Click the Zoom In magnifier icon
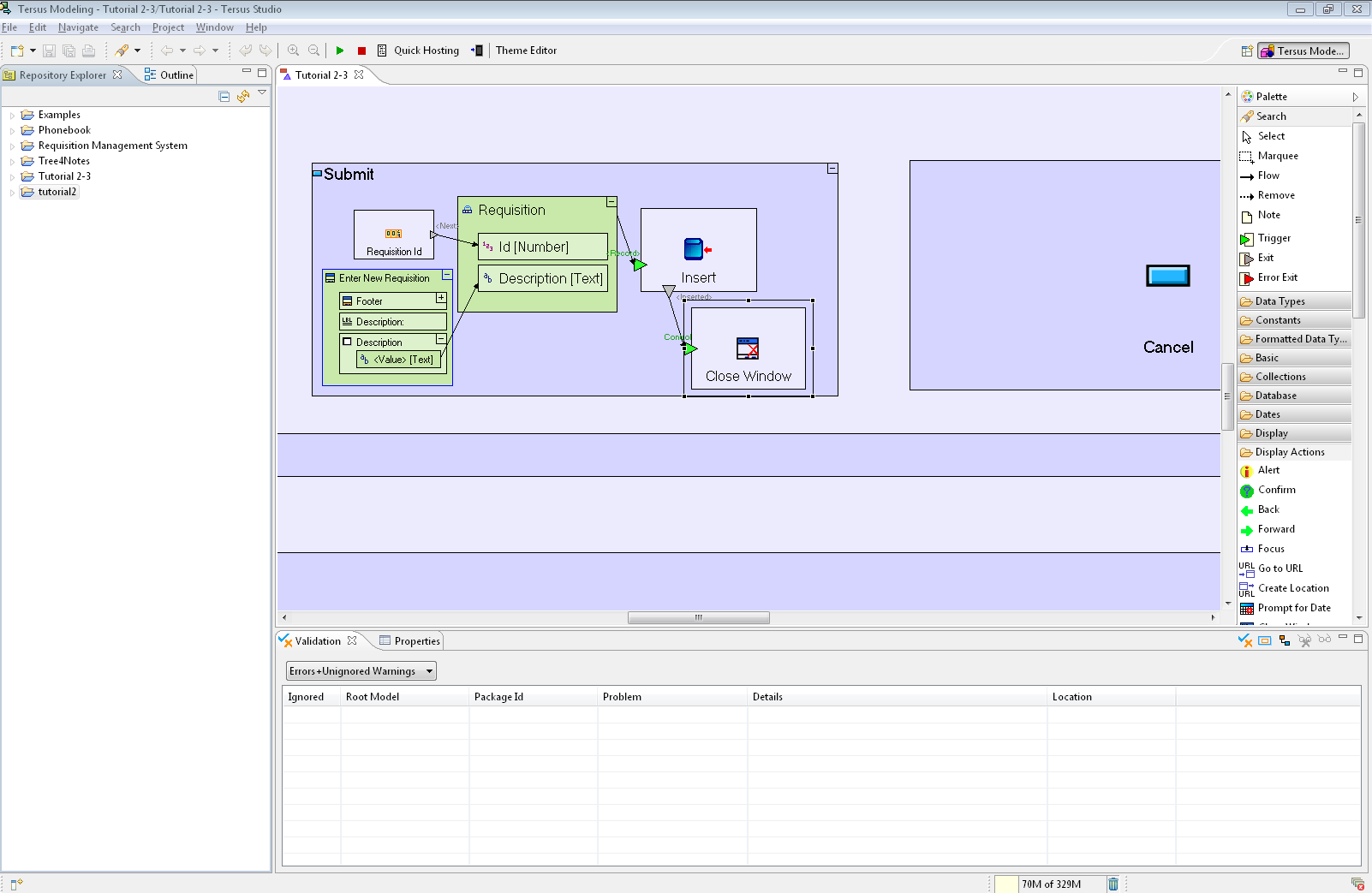This screenshot has height=893, width=1372. [x=294, y=51]
